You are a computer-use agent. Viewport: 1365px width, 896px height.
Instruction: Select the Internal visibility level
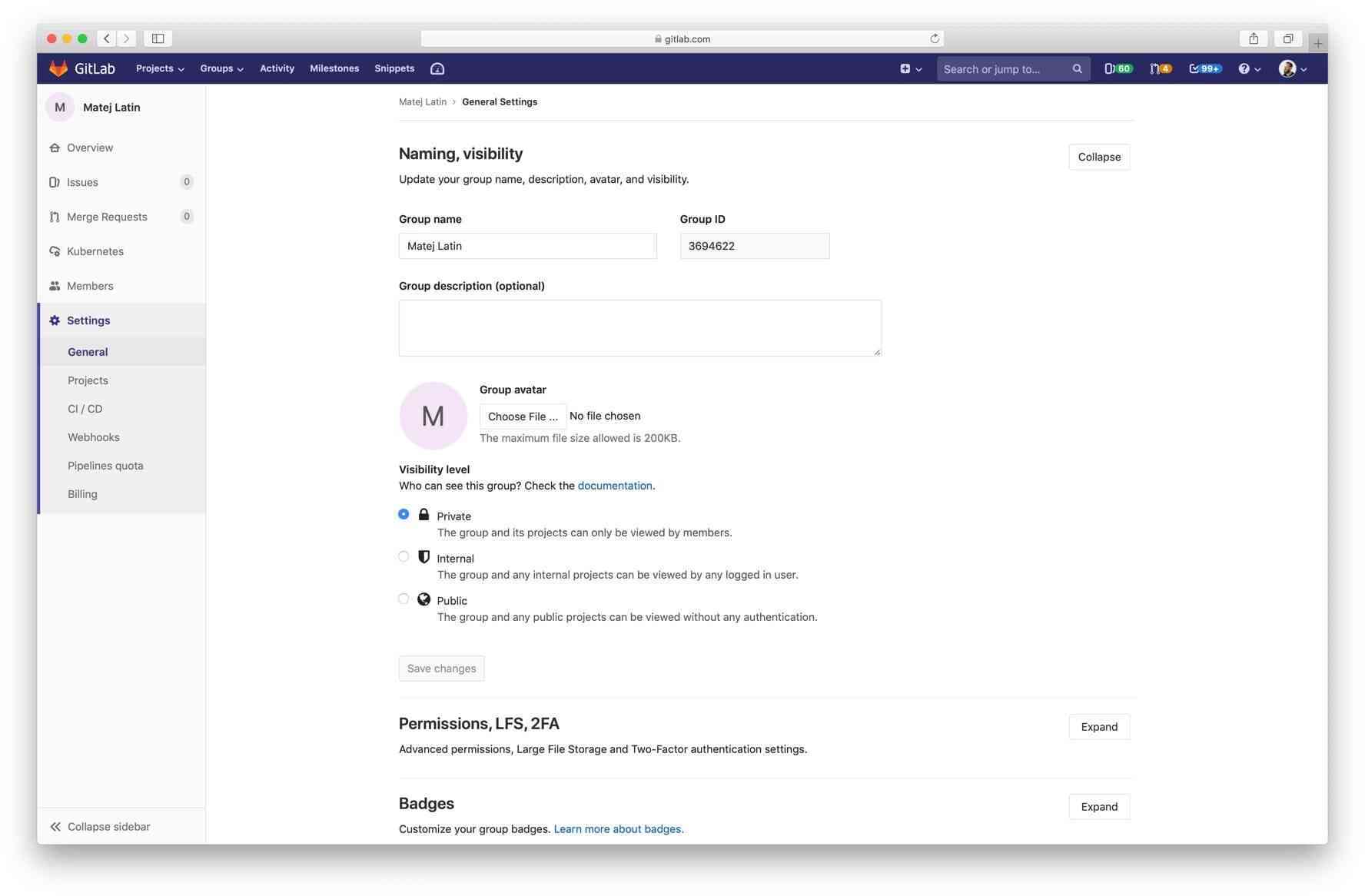(x=404, y=556)
